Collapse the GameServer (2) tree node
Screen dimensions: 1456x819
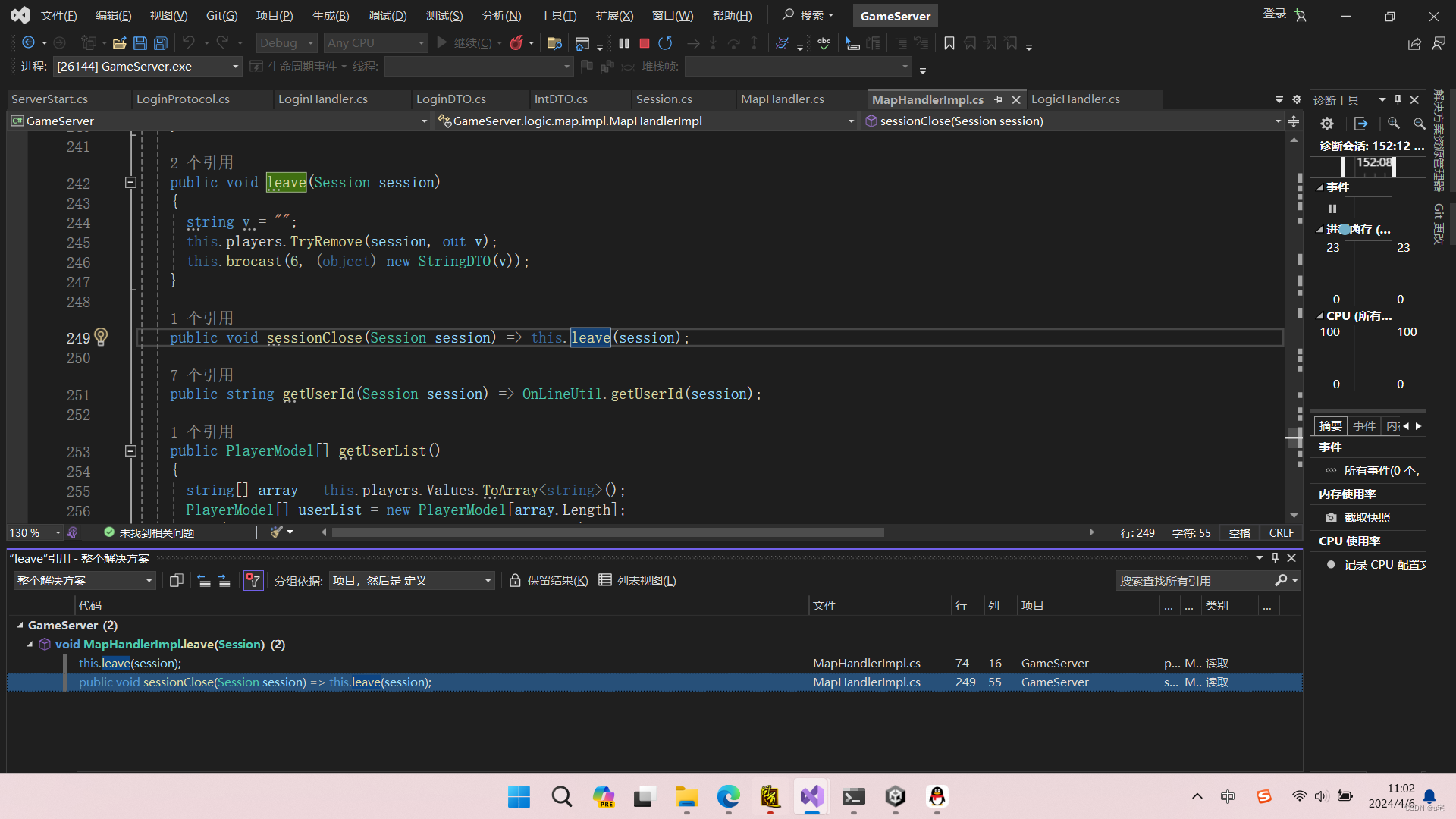point(20,626)
